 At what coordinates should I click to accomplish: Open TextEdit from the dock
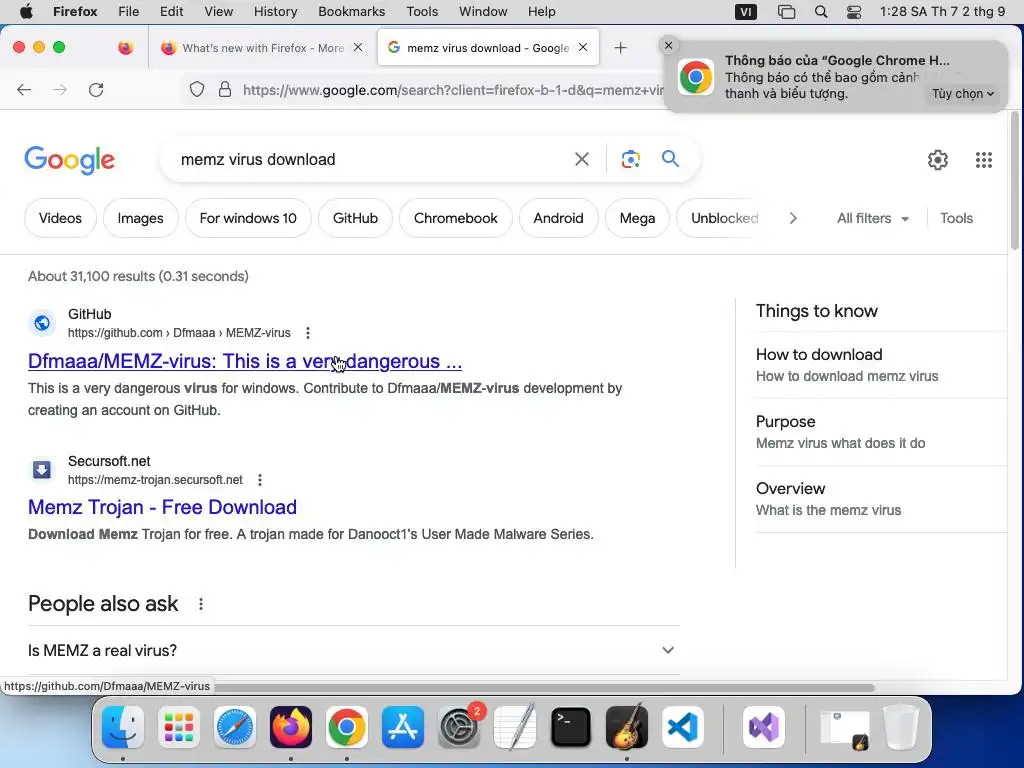click(515, 727)
